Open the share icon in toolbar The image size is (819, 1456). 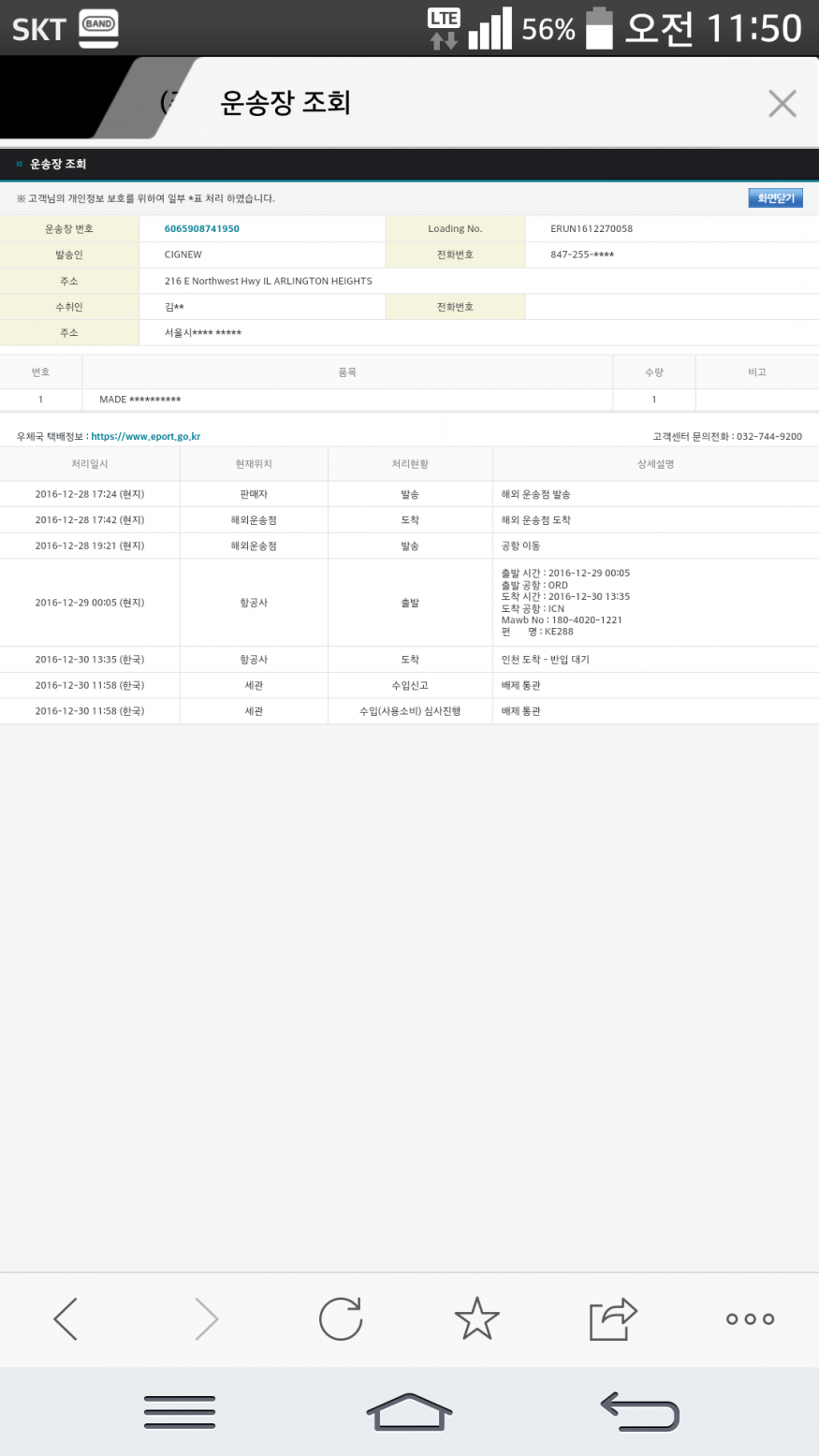[x=613, y=1319]
